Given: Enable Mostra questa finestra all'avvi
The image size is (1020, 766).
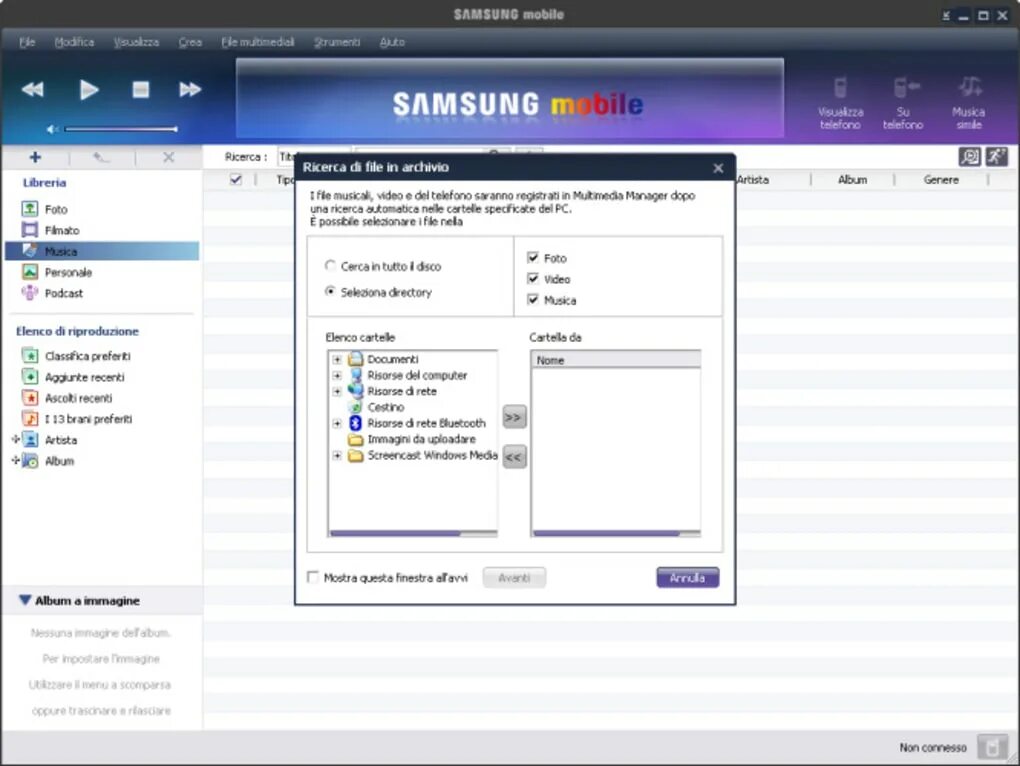Looking at the screenshot, I should pos(313,577).
